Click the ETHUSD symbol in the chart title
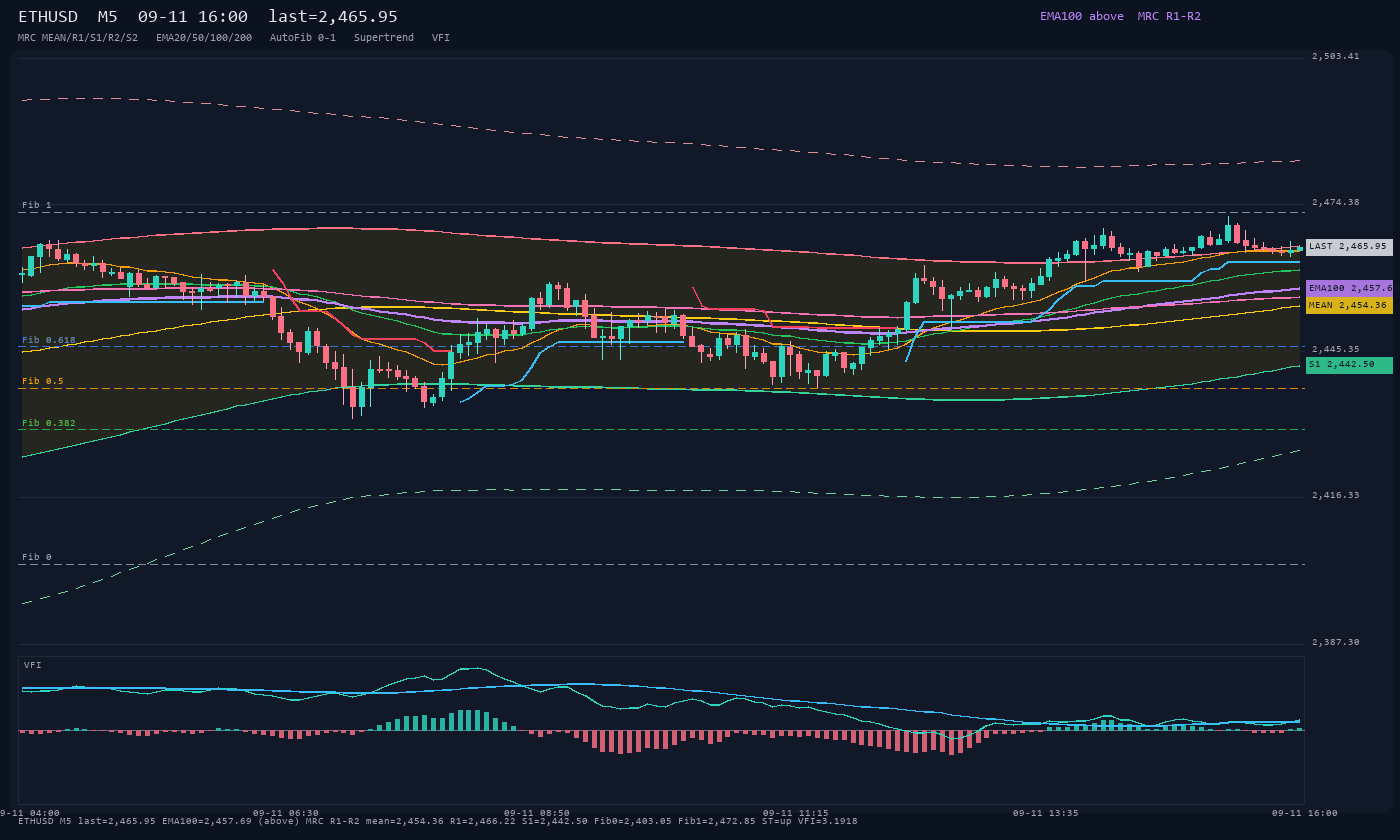The height and width of the screenshot is (840, 1400). click(48, 17)
